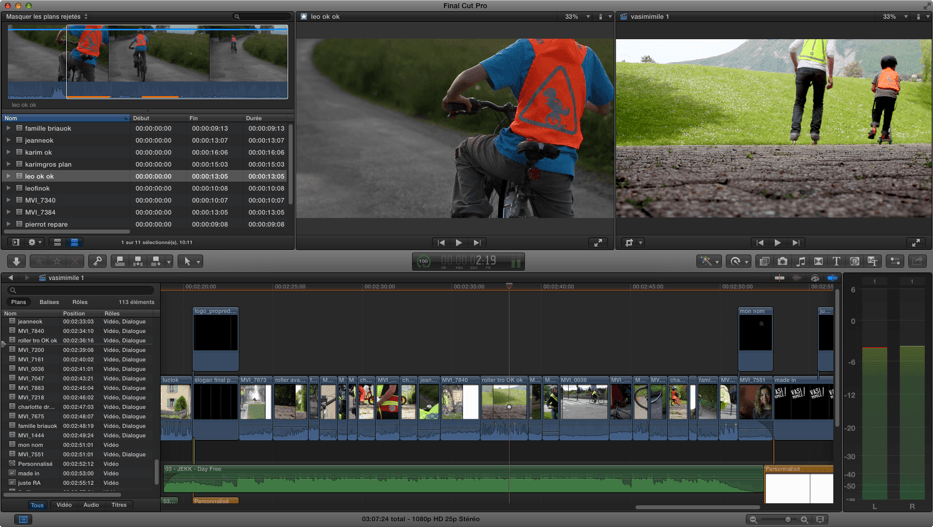Click the timeline index search field
933x527 pixels.
pos(81,290)
